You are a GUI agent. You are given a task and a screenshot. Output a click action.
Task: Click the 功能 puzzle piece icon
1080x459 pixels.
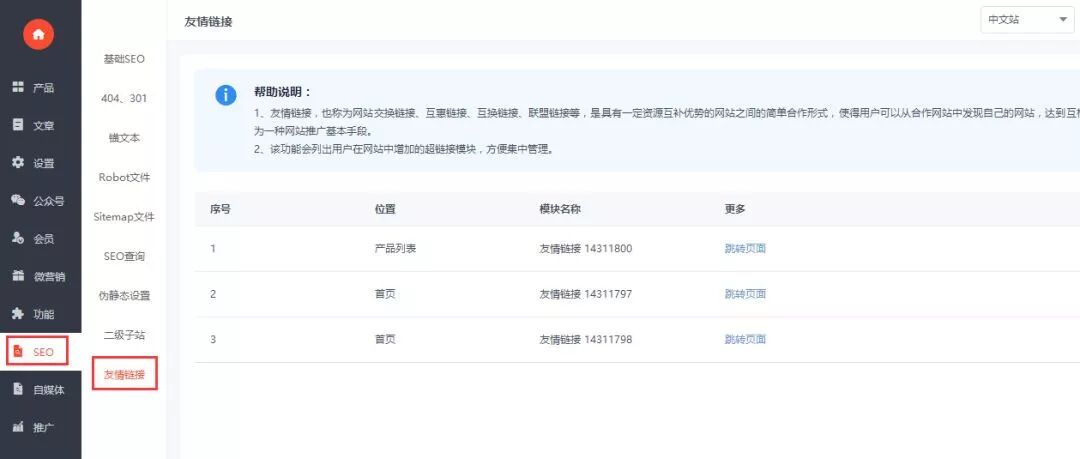click(19, 314)
